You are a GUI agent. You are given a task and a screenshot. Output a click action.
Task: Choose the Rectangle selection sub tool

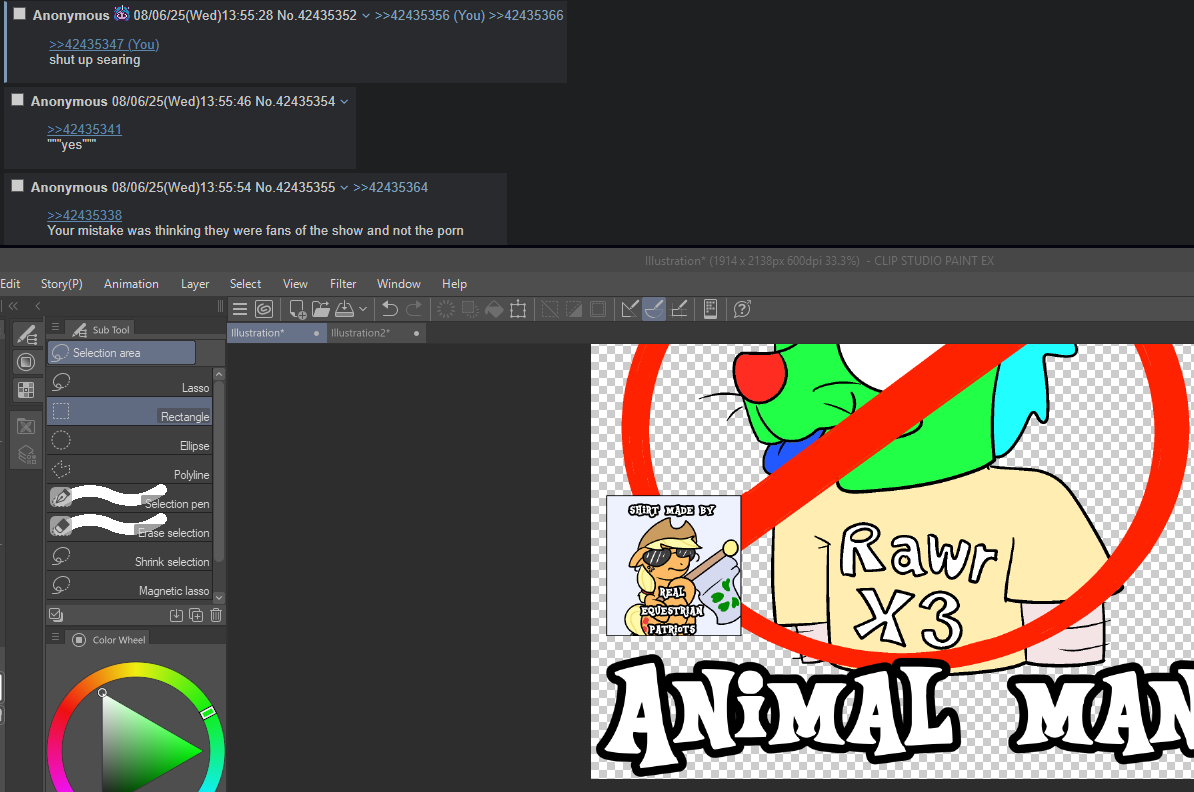pos(129,411)
